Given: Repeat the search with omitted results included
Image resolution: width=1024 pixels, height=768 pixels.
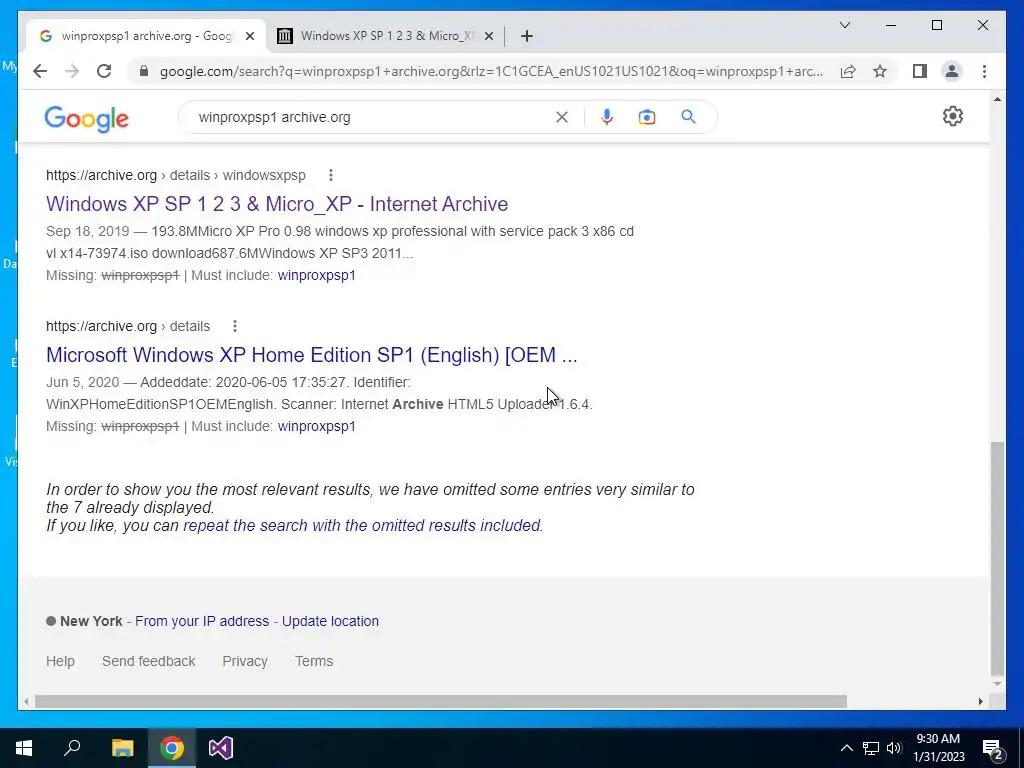Looking at the screenshot, I should 362,525.
